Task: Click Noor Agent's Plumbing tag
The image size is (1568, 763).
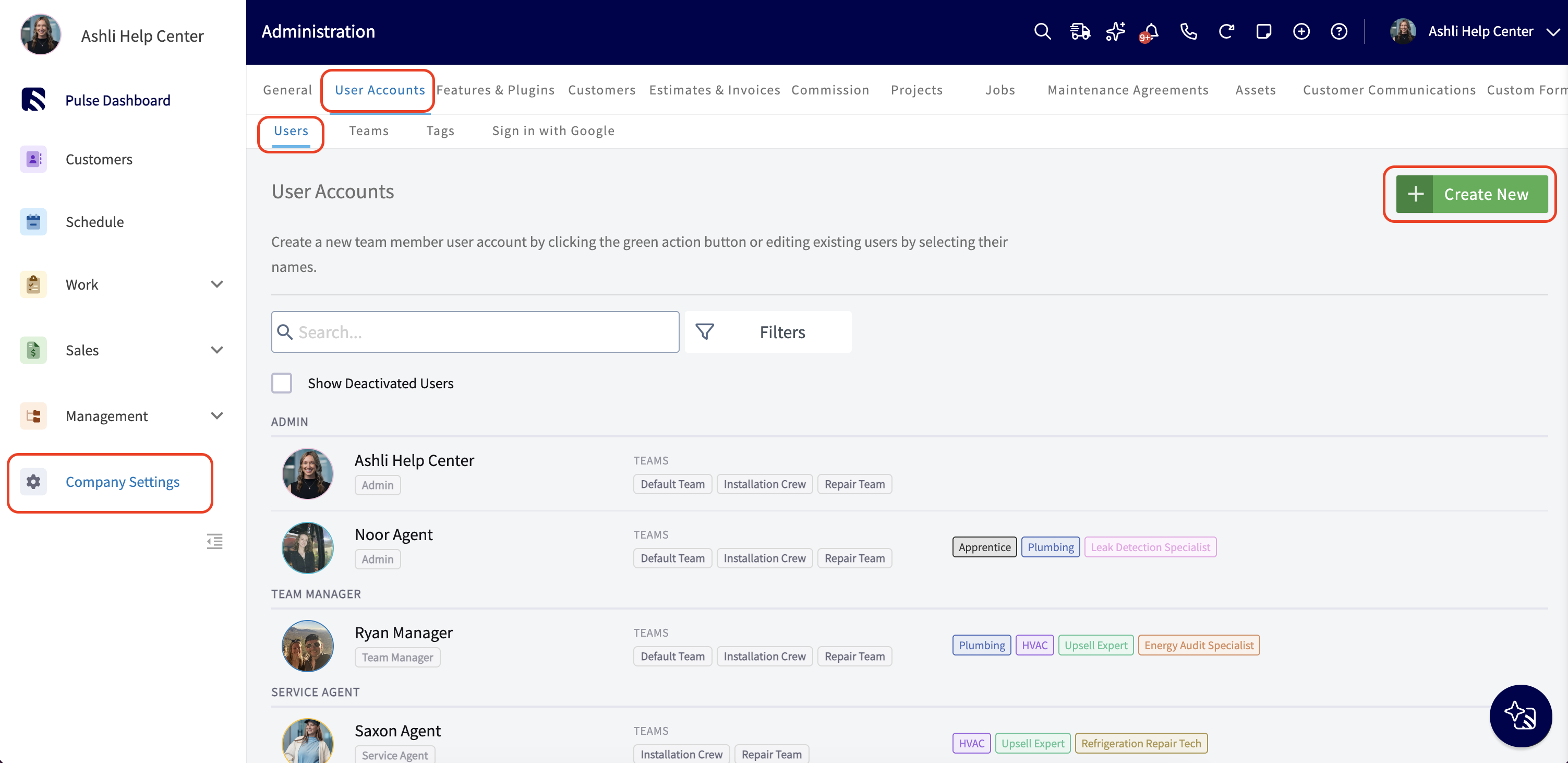Action: 1051,547
